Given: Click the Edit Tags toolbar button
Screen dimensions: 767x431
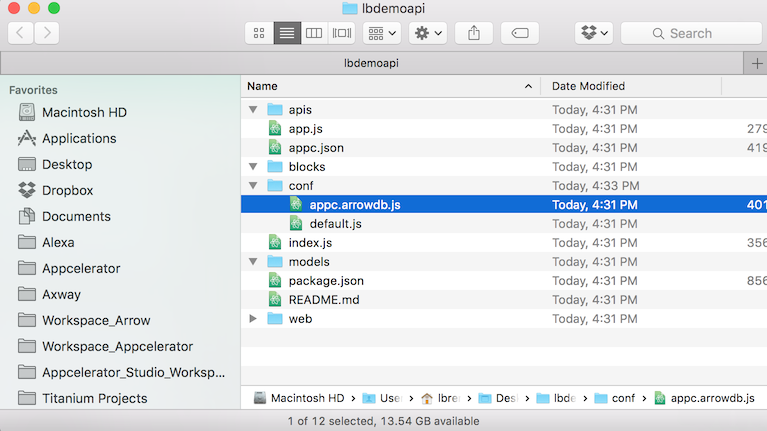Looking at the screenshot, I should pos(519,33).
